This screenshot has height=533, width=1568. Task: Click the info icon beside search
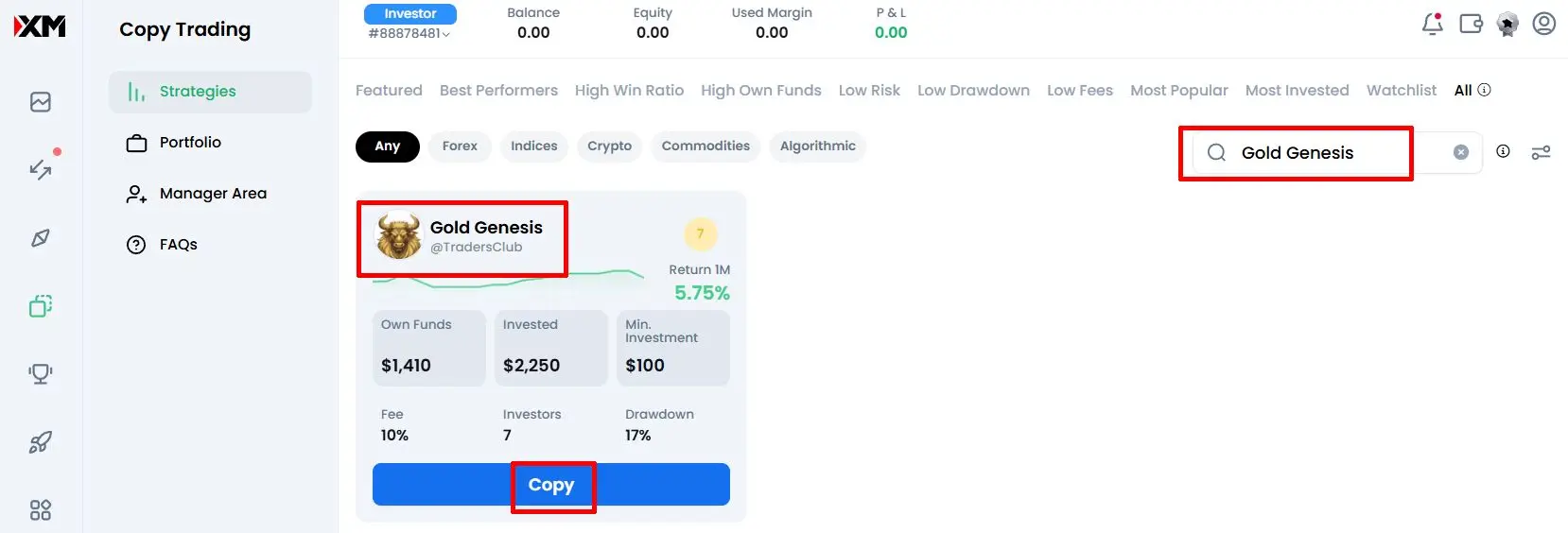1503,151
